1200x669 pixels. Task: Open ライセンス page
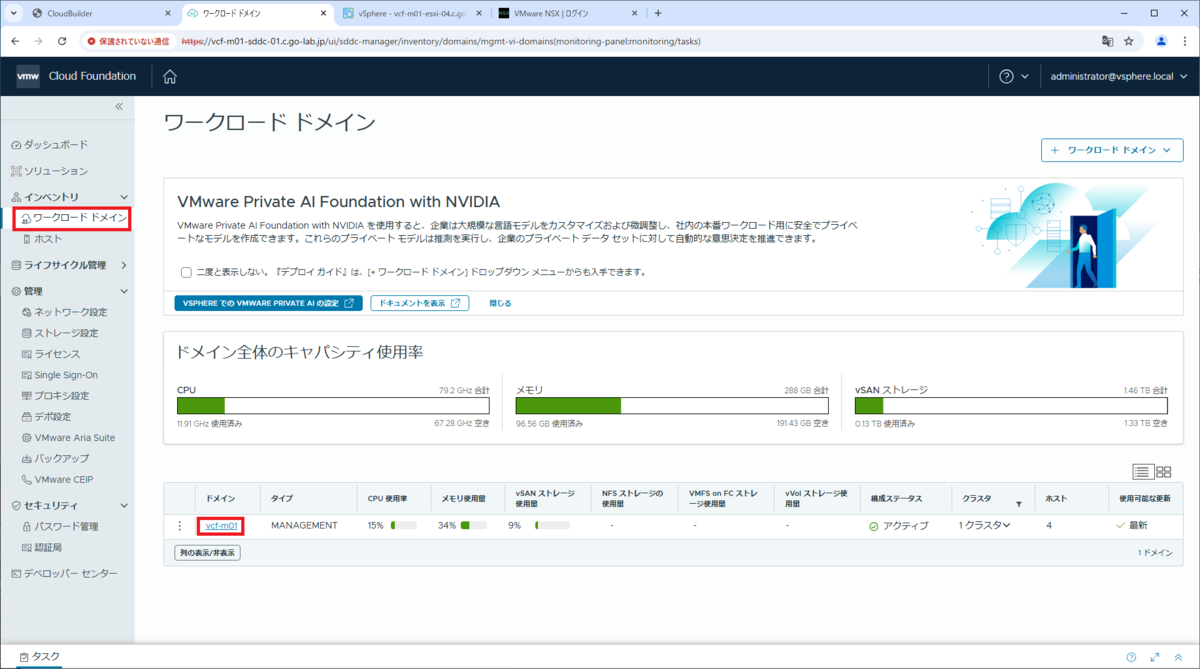50,354
